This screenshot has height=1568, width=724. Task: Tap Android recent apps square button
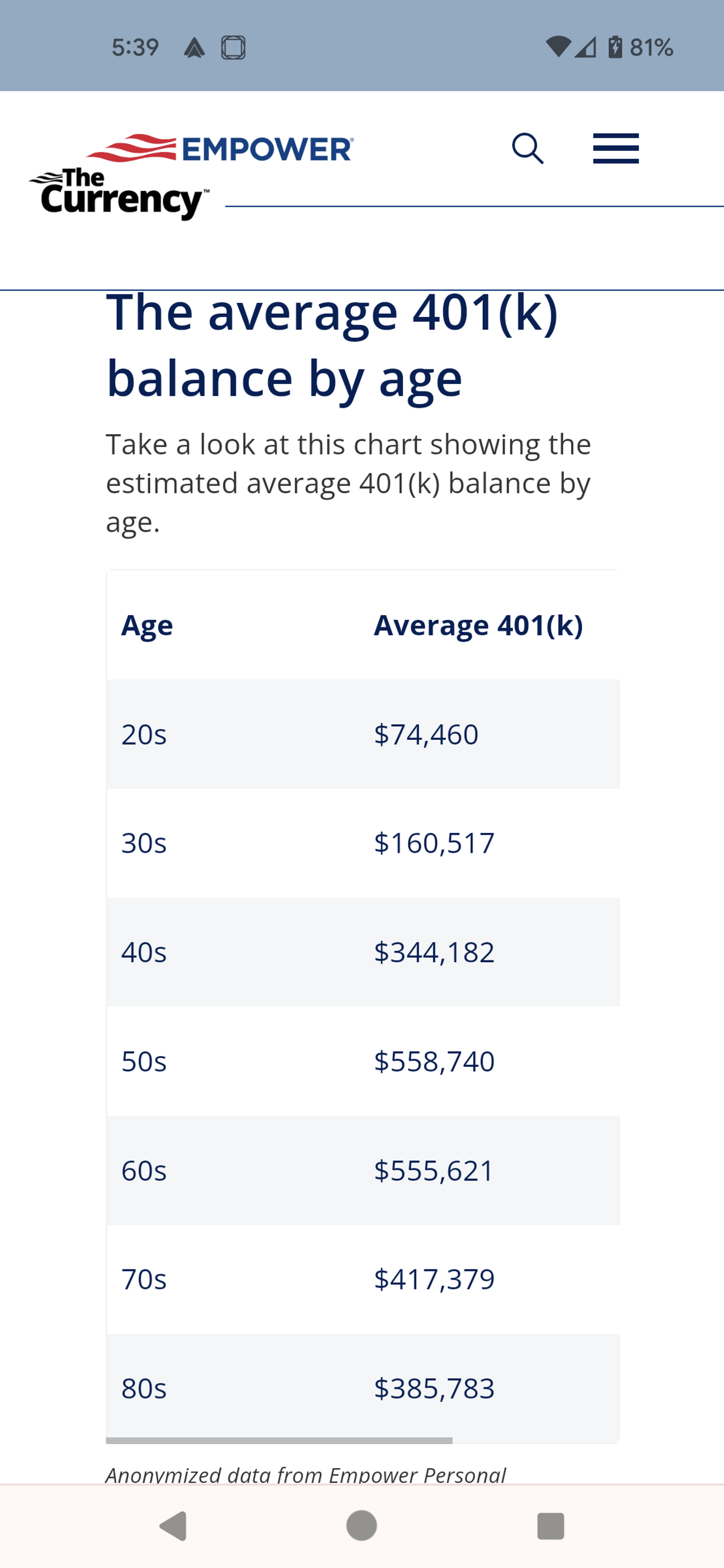pos(550,1526)
